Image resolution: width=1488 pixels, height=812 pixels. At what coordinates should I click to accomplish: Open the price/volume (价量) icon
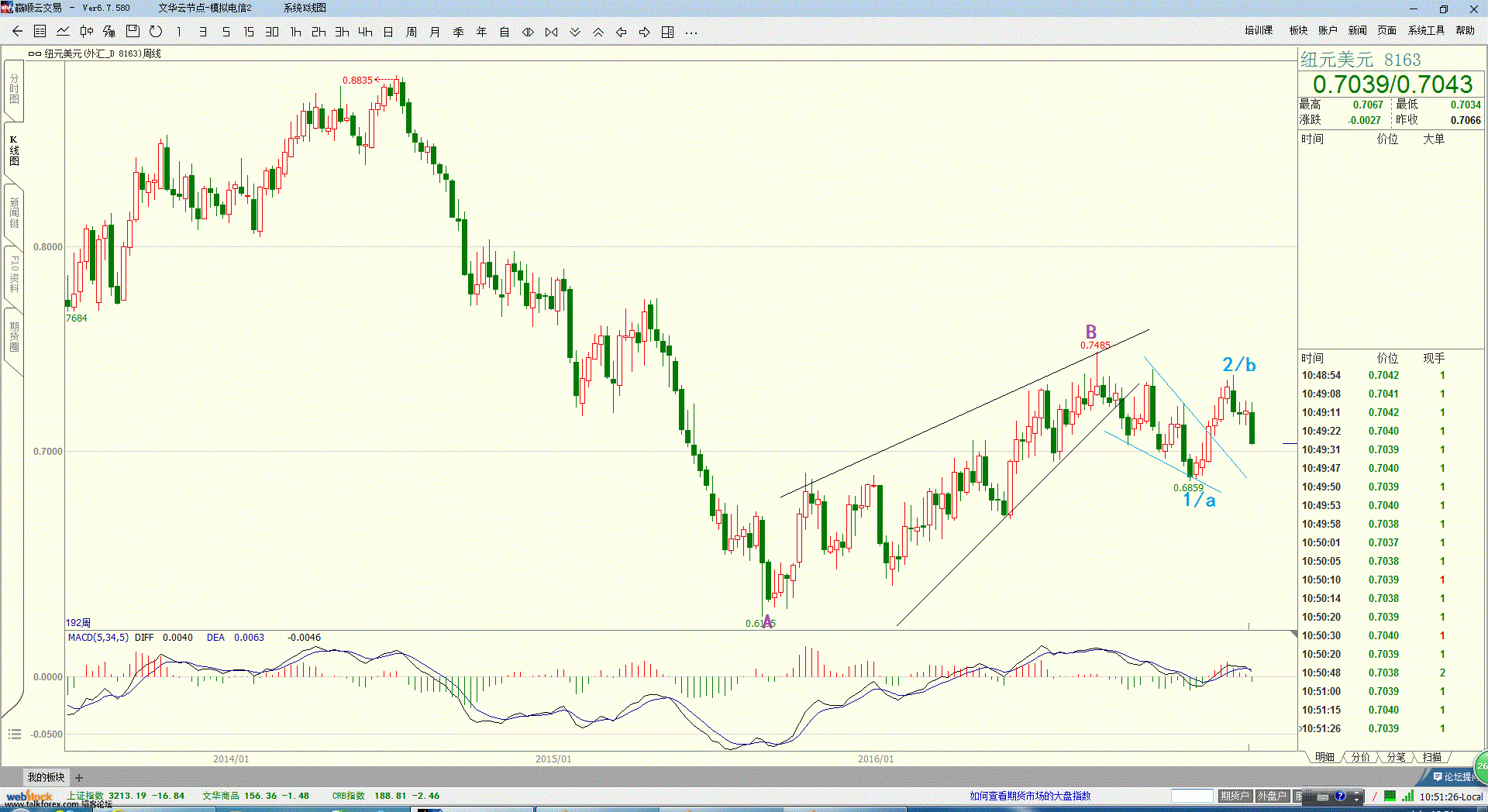click(x=109, y=32)
